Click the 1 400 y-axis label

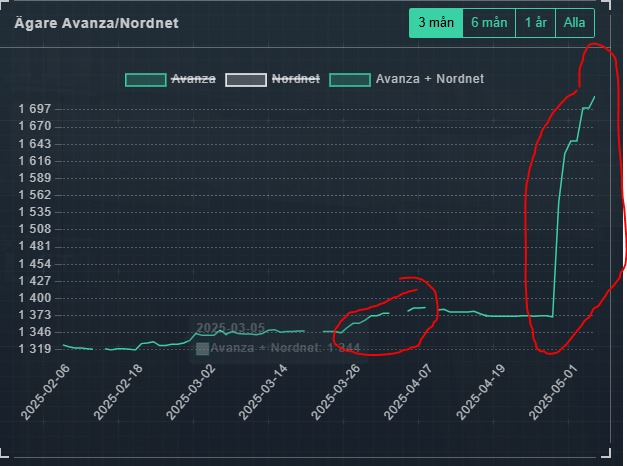[x=35, y=298]
